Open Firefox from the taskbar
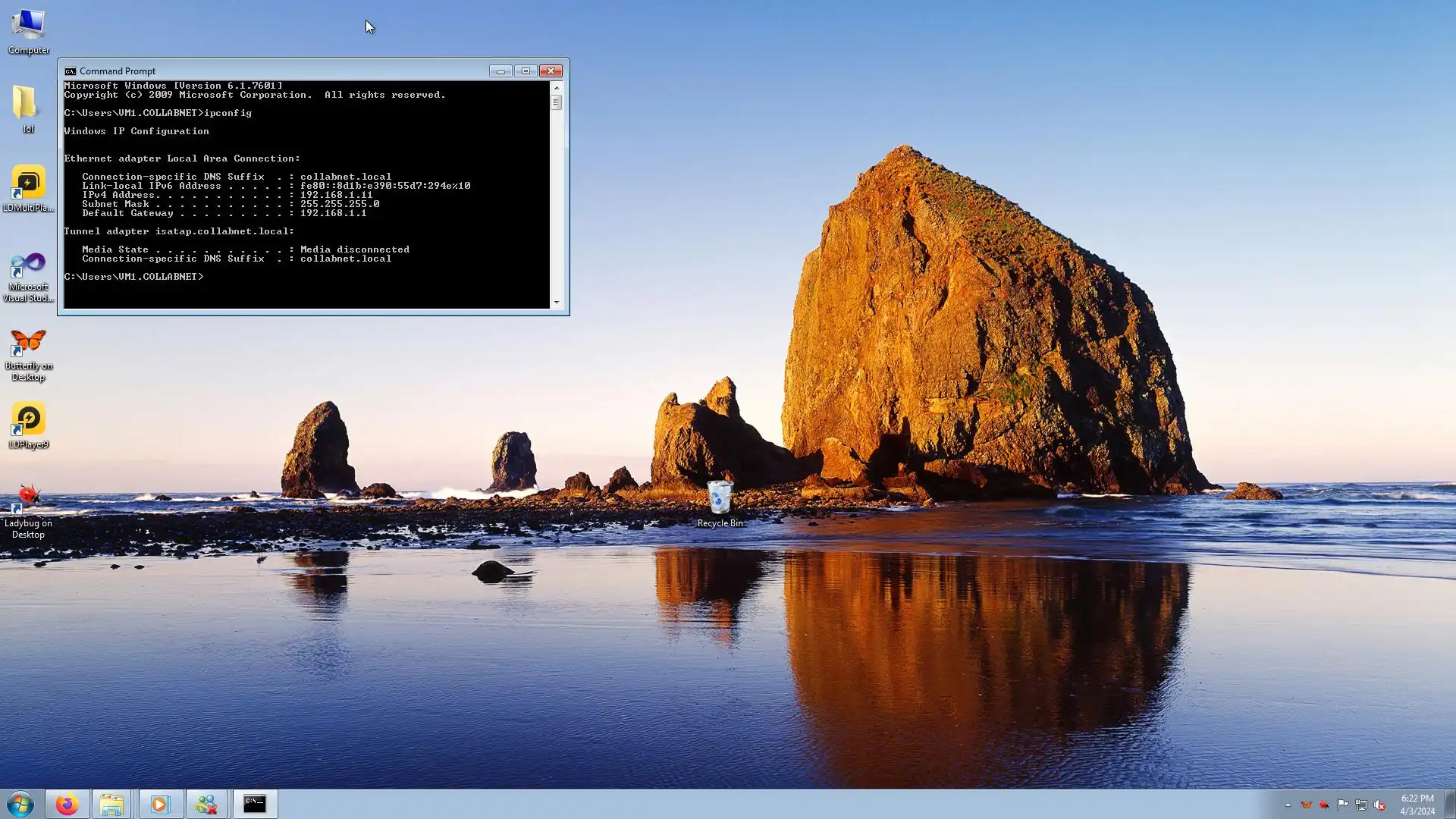Image resolution: width=1456 pixels, height=819 pixels. pos(67,804)
